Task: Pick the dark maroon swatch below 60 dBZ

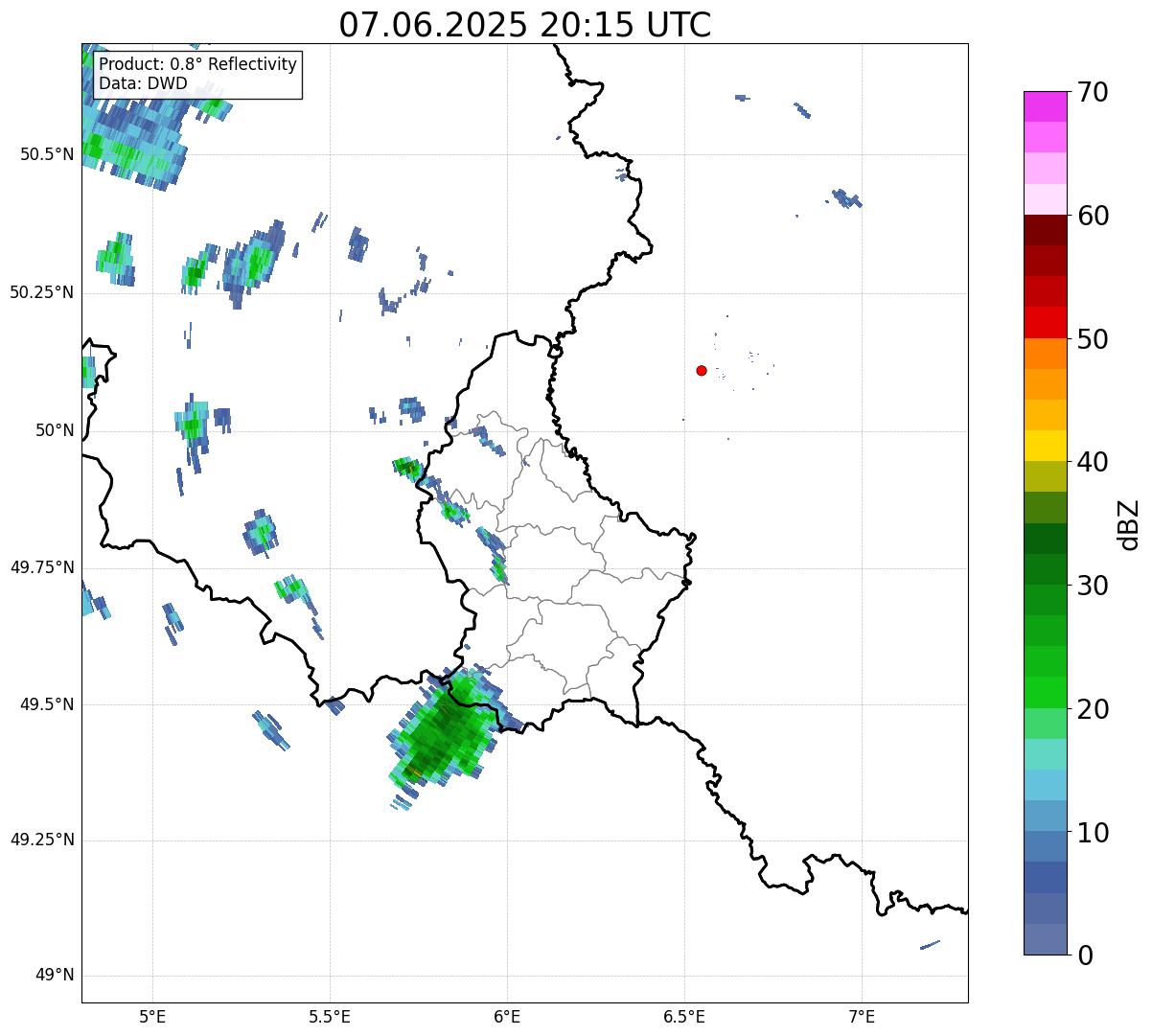Action: [x=1045, y=230]
